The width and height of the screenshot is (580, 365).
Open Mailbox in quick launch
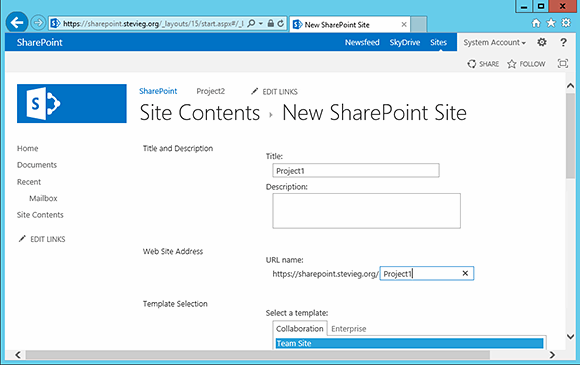pos(43,198)
